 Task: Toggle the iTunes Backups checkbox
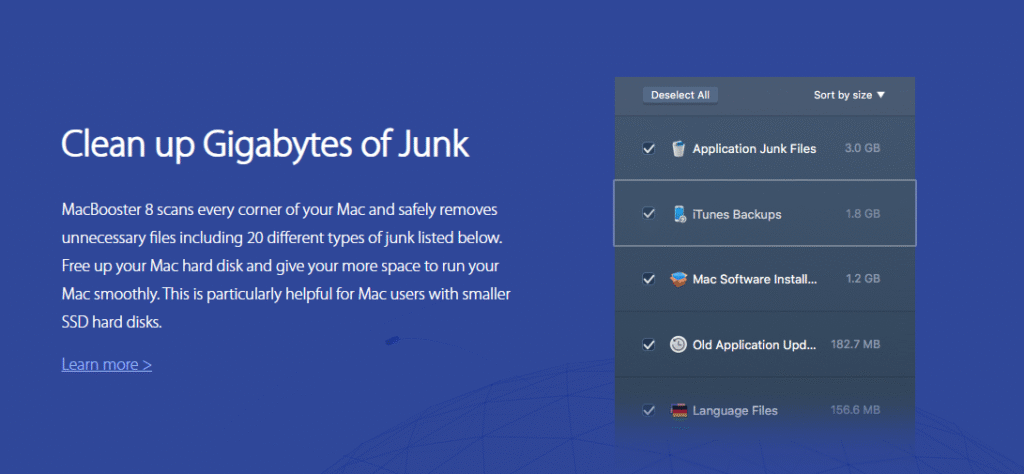(649, 214)
